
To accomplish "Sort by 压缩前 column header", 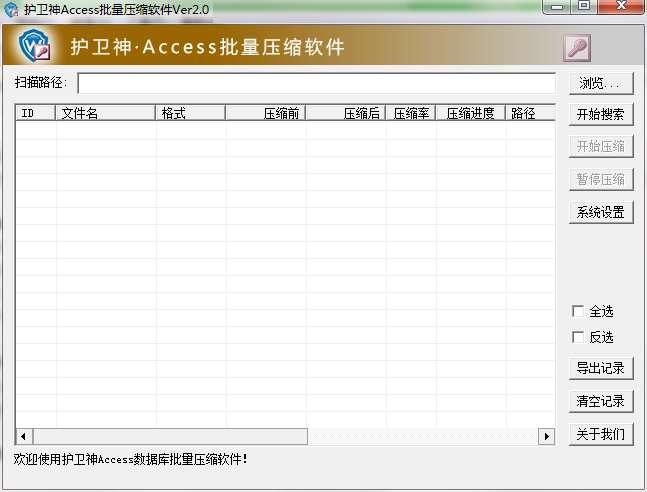I will point(265,113).
